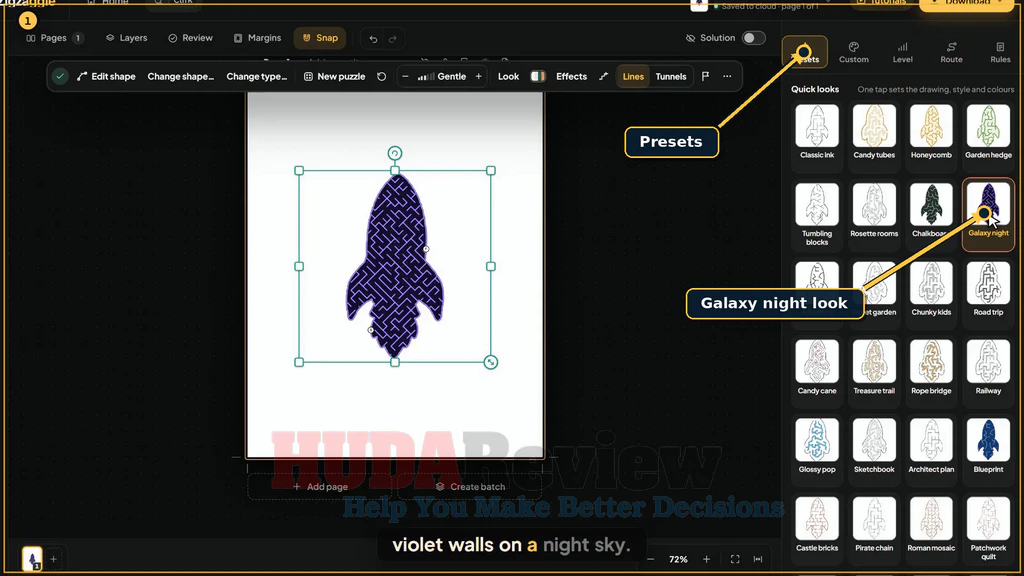Click the flag icon in the toolbar
Image resolution: width=1024 pixels, height=576 pixels.
pos(705,76)
